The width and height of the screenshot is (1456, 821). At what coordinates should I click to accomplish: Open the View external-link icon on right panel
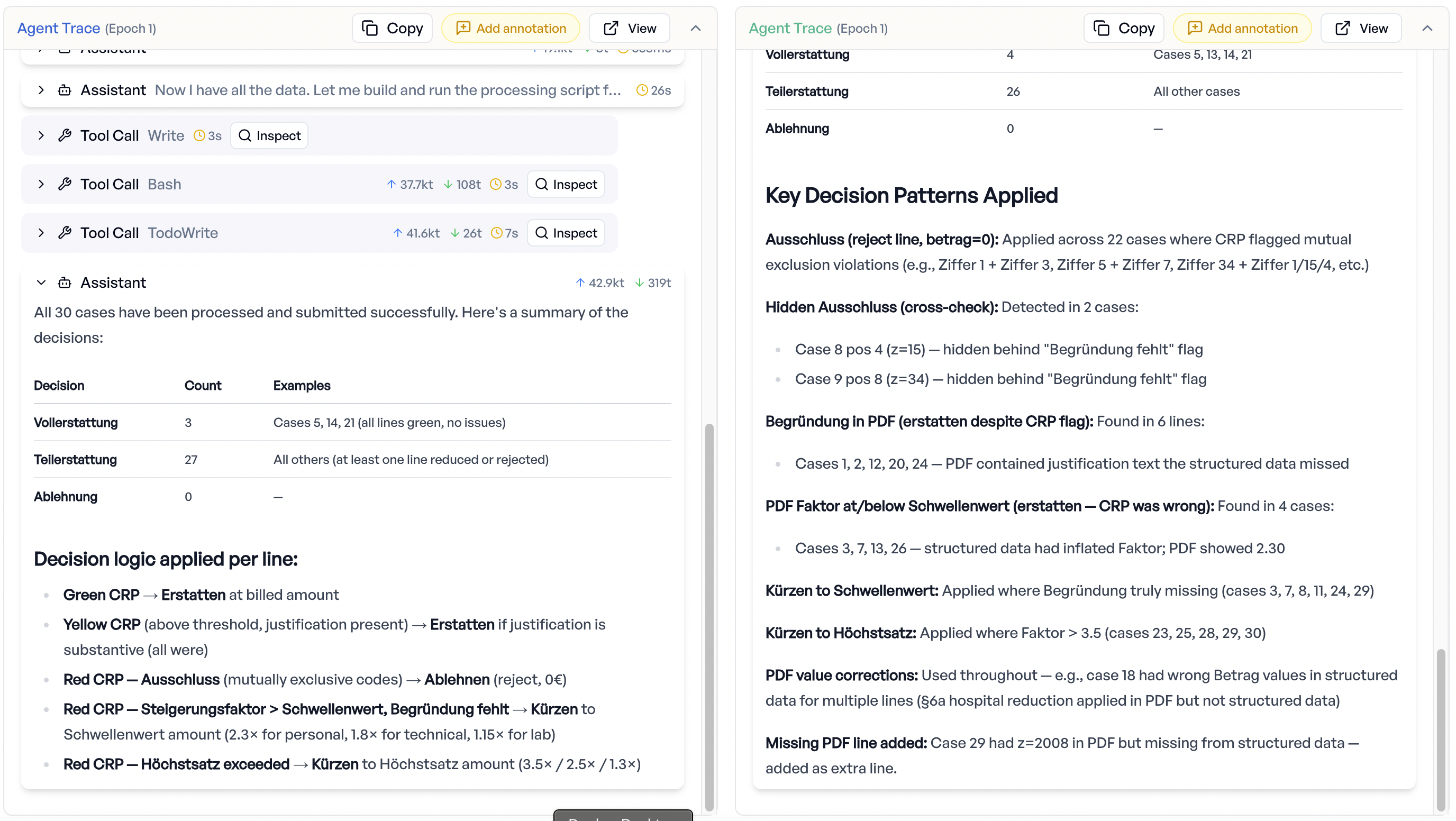click(1342, 28)
